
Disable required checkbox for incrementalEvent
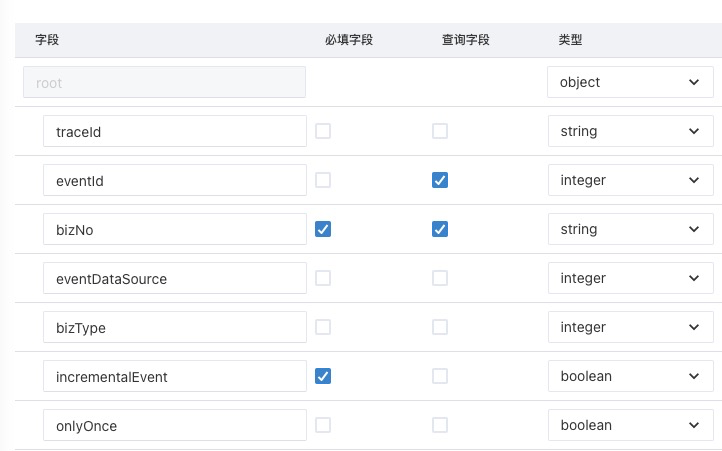(x=323, y=376)
